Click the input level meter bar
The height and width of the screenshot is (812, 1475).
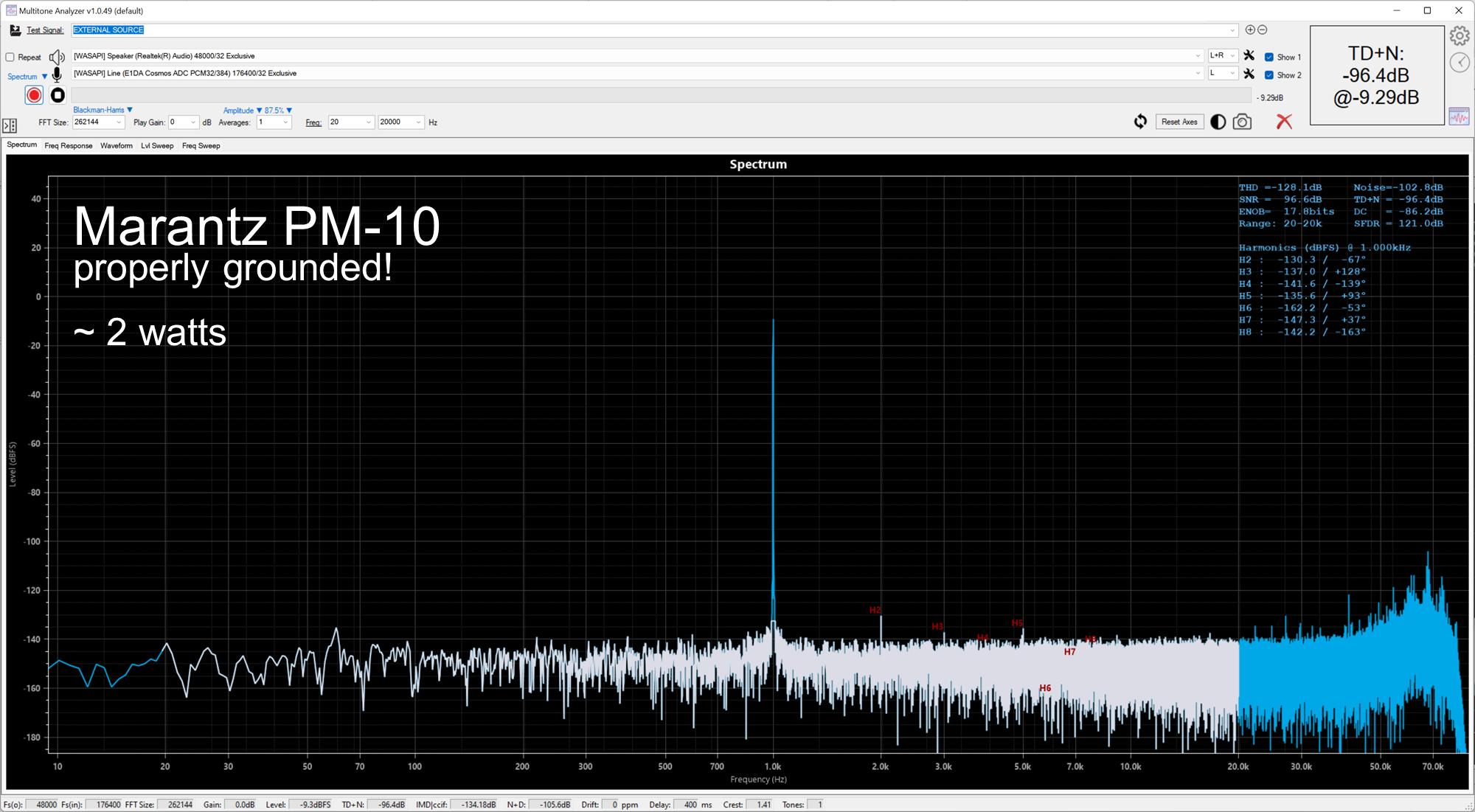point(662,96)
